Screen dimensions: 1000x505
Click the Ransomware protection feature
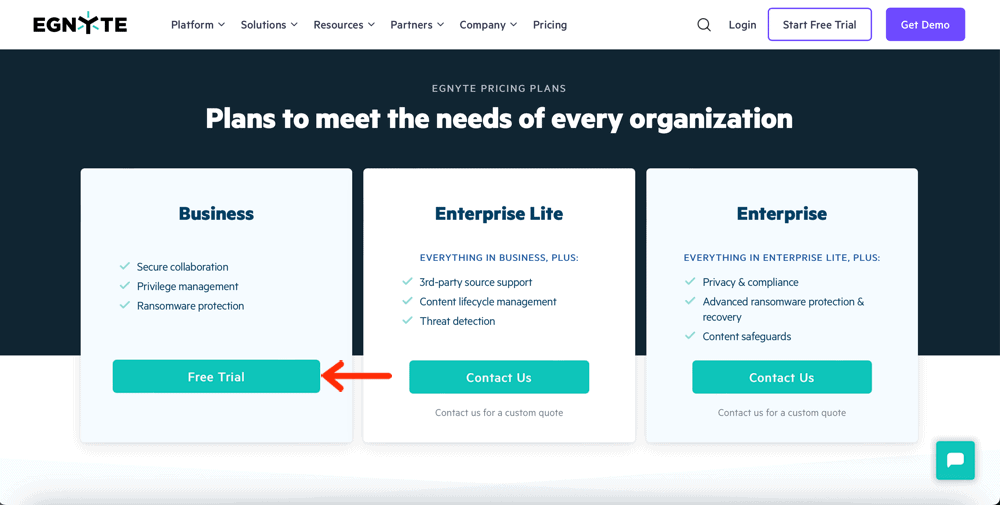click(x=190, y=305)
